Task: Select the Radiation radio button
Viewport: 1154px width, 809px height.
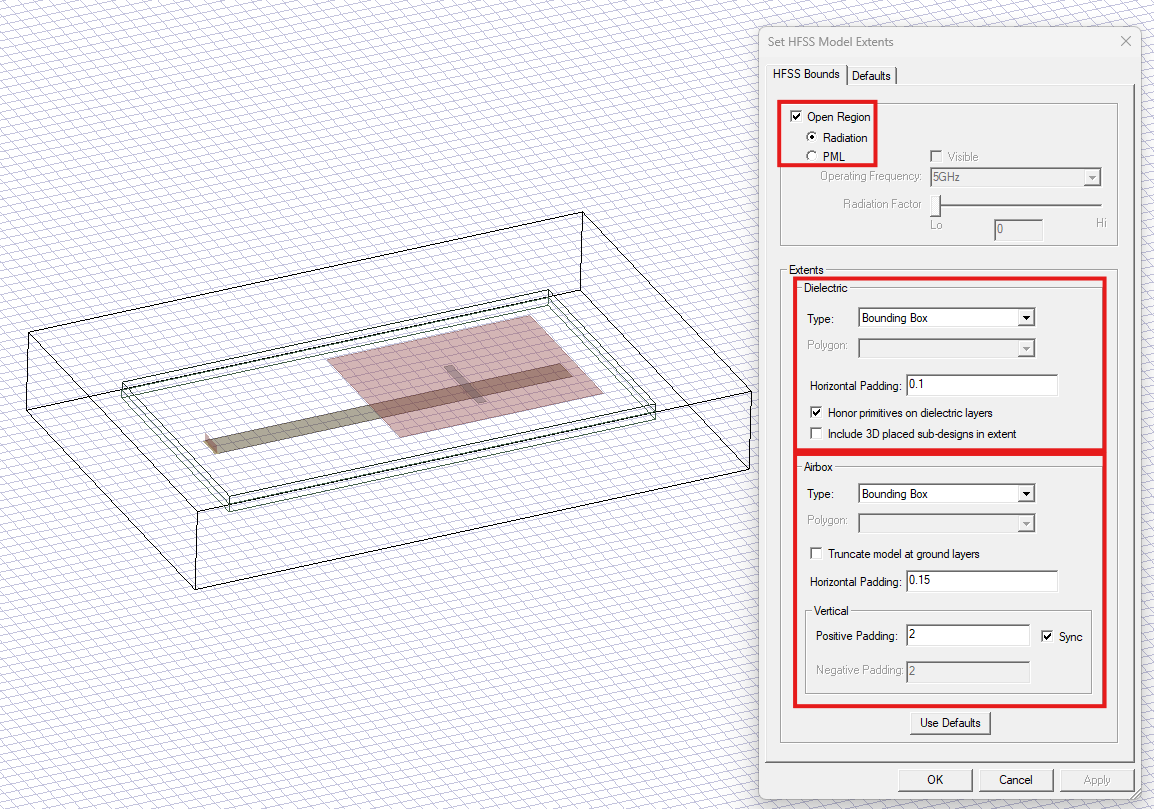Action: coord(811,138)
